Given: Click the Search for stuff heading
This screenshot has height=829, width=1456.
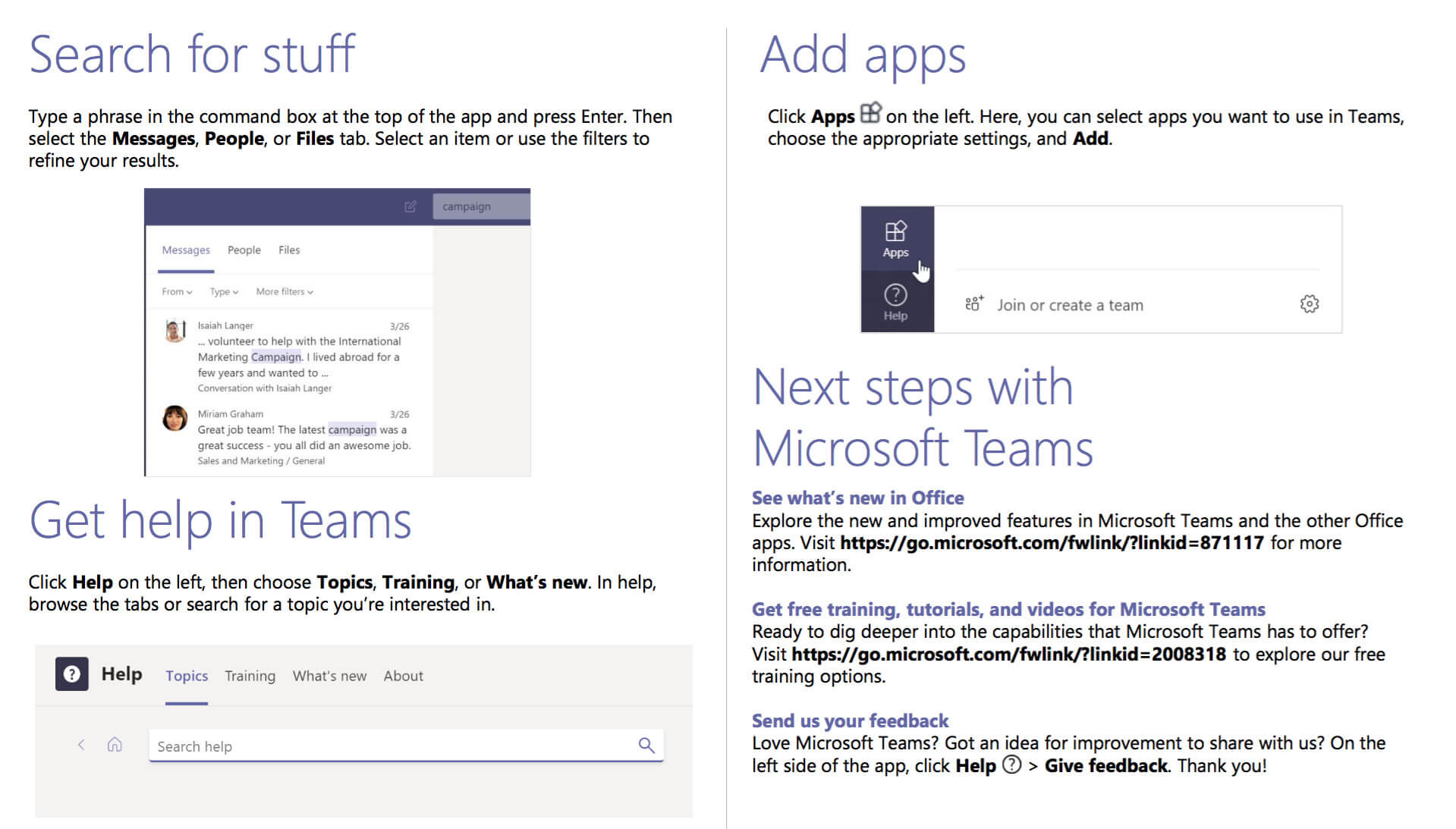Looking at the screenshot, I should click(x=192, y=54).
